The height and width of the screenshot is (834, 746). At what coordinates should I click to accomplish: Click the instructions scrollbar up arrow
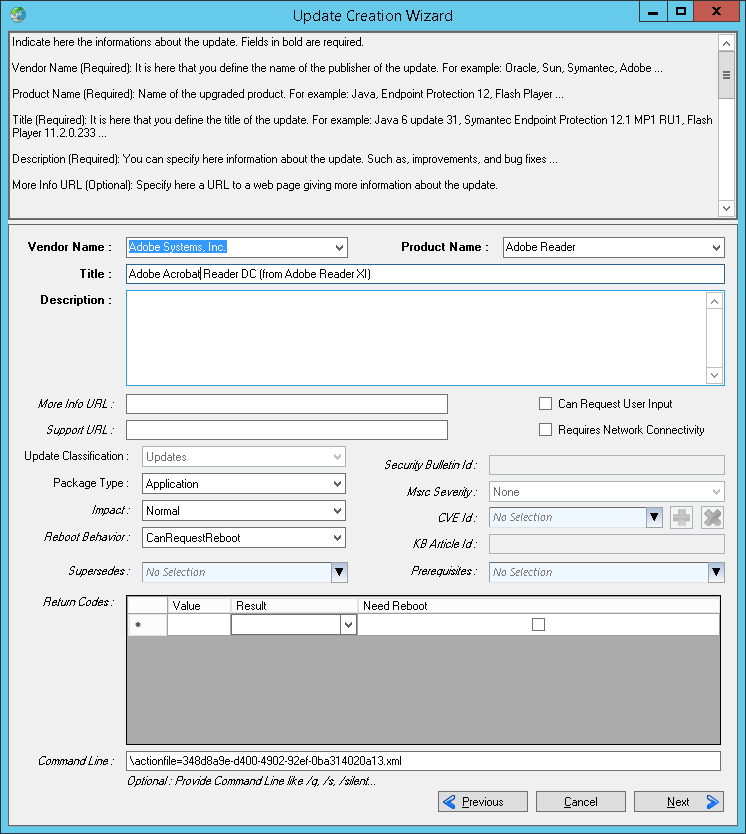click(x=726, y=43)
